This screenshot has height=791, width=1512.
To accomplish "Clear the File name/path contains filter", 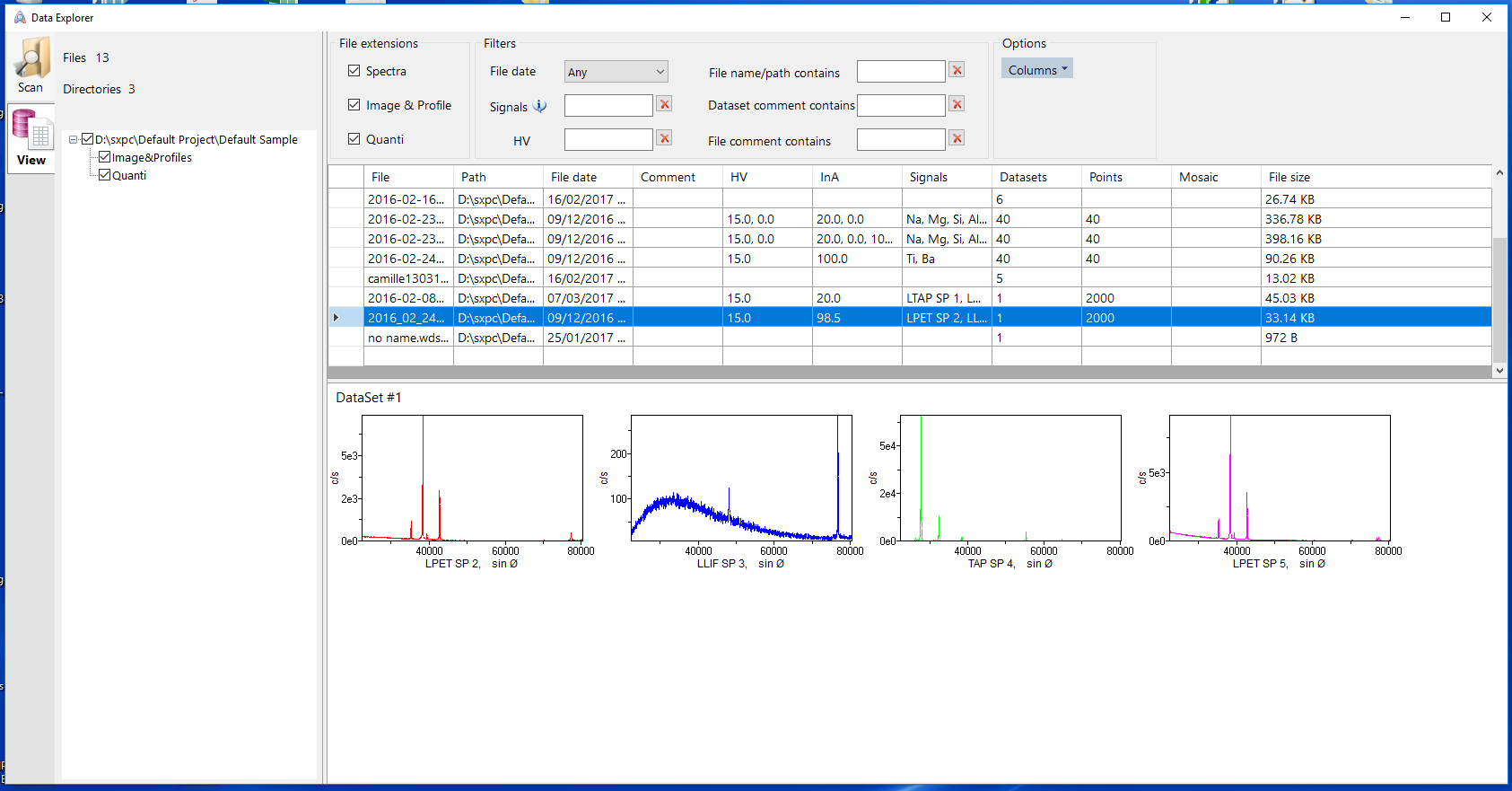I will (x=957, y=70).
